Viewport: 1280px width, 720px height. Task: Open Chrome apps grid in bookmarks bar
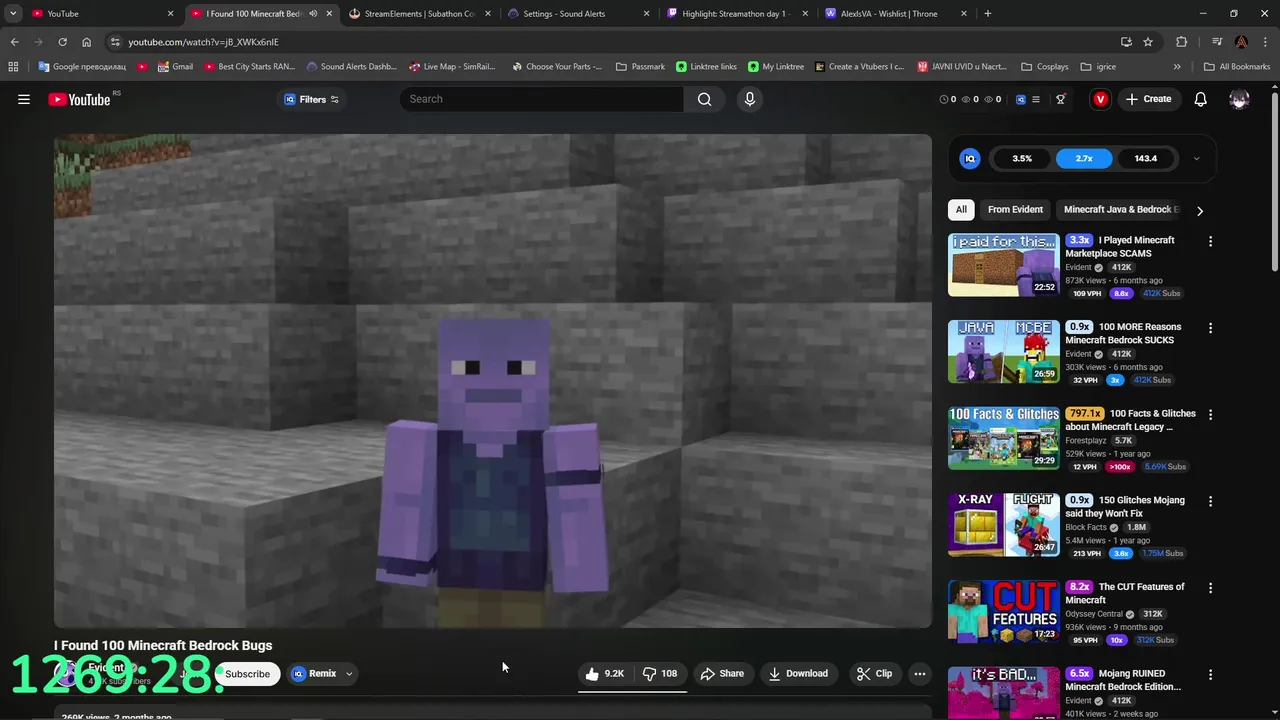(13, 67)
